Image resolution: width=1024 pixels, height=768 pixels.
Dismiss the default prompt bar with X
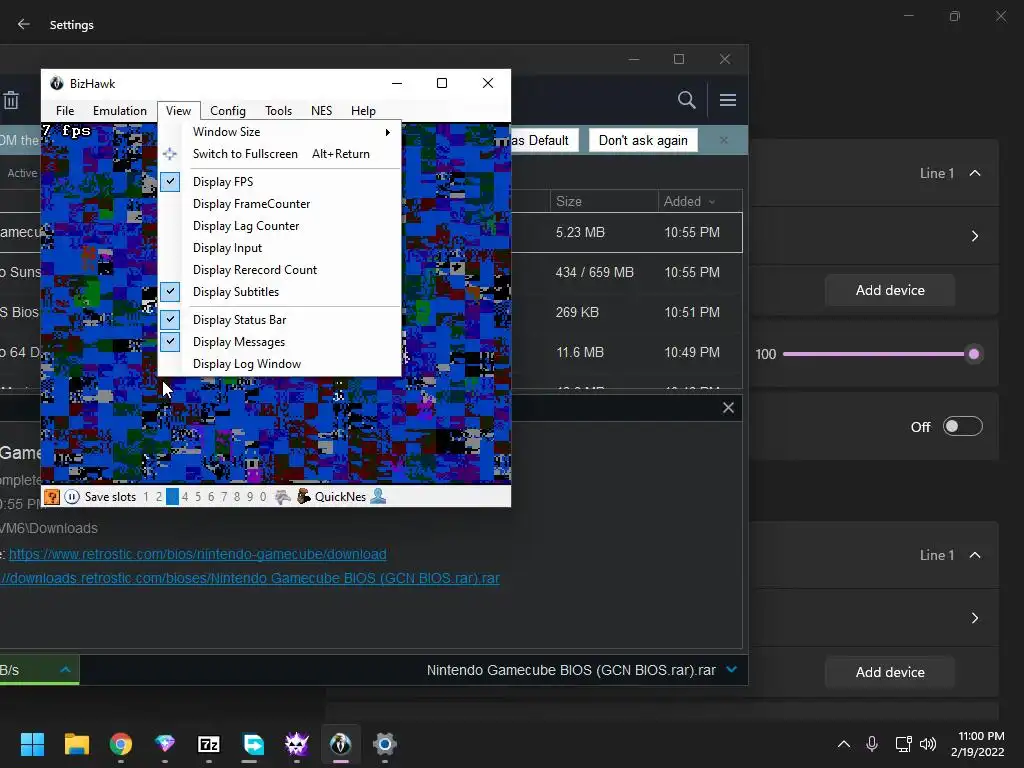[x=724, y=140]
